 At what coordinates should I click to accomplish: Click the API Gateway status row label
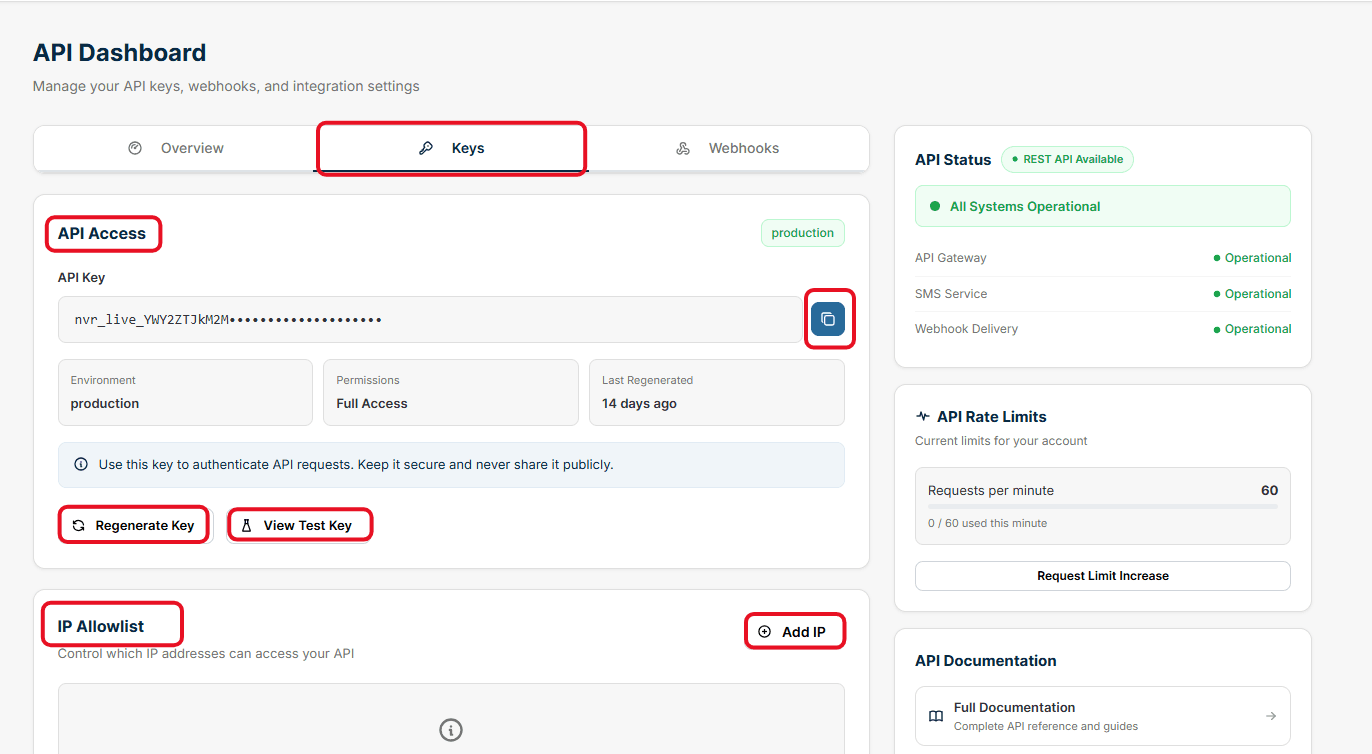951,258
